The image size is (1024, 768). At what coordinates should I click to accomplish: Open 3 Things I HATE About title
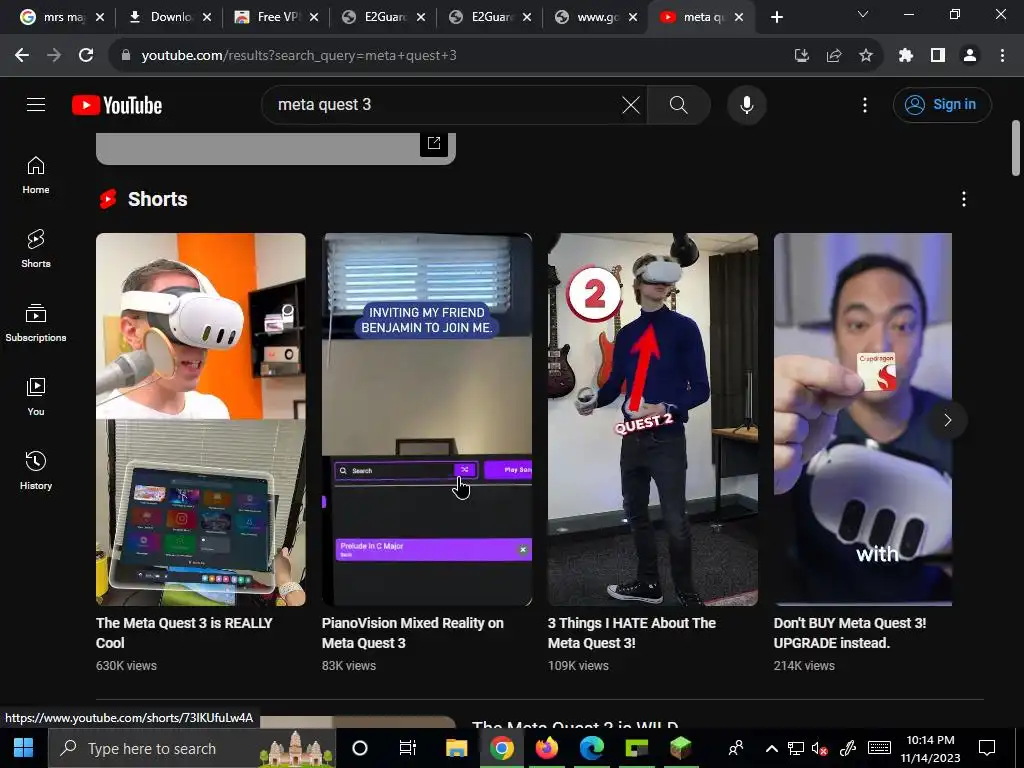tap(632, 633)
